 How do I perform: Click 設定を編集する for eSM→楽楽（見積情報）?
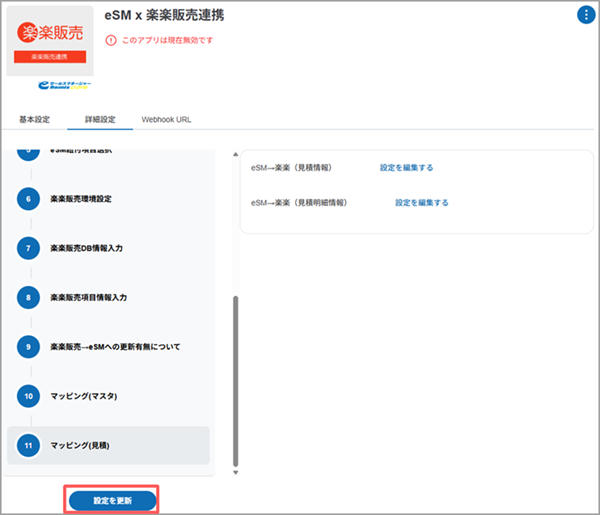click(x=406, y=168)
